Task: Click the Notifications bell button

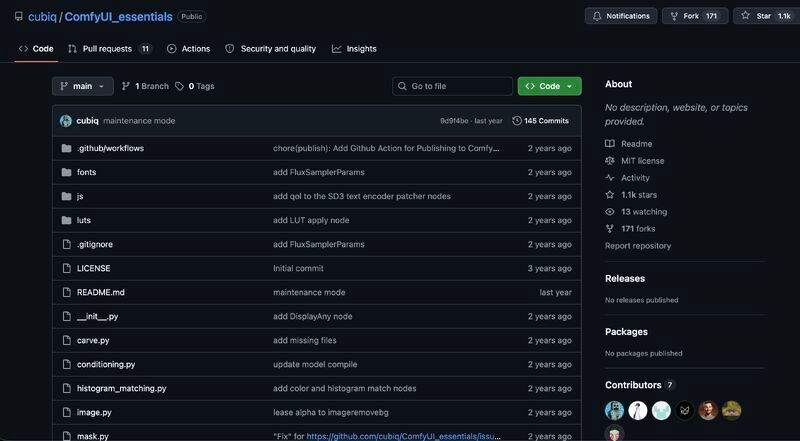Action: click(621, 16)
